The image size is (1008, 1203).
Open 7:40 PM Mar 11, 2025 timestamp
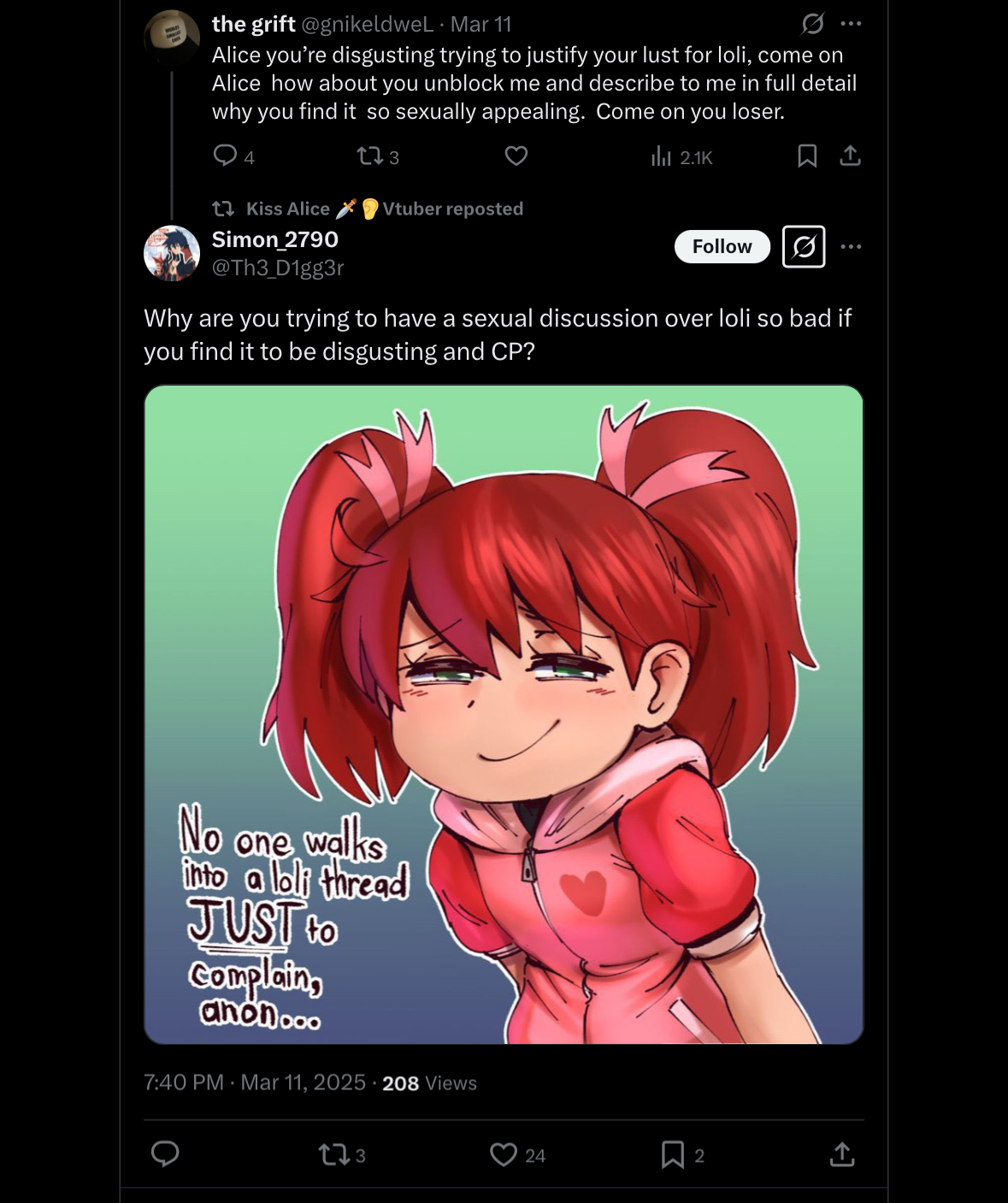[x=255, y=1082]
